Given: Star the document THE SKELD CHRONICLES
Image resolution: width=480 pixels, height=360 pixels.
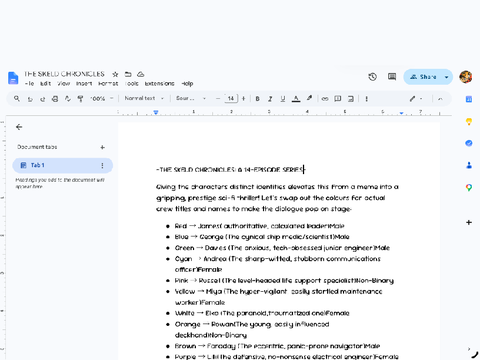Looking at the screenshot, I should (115, 74).
